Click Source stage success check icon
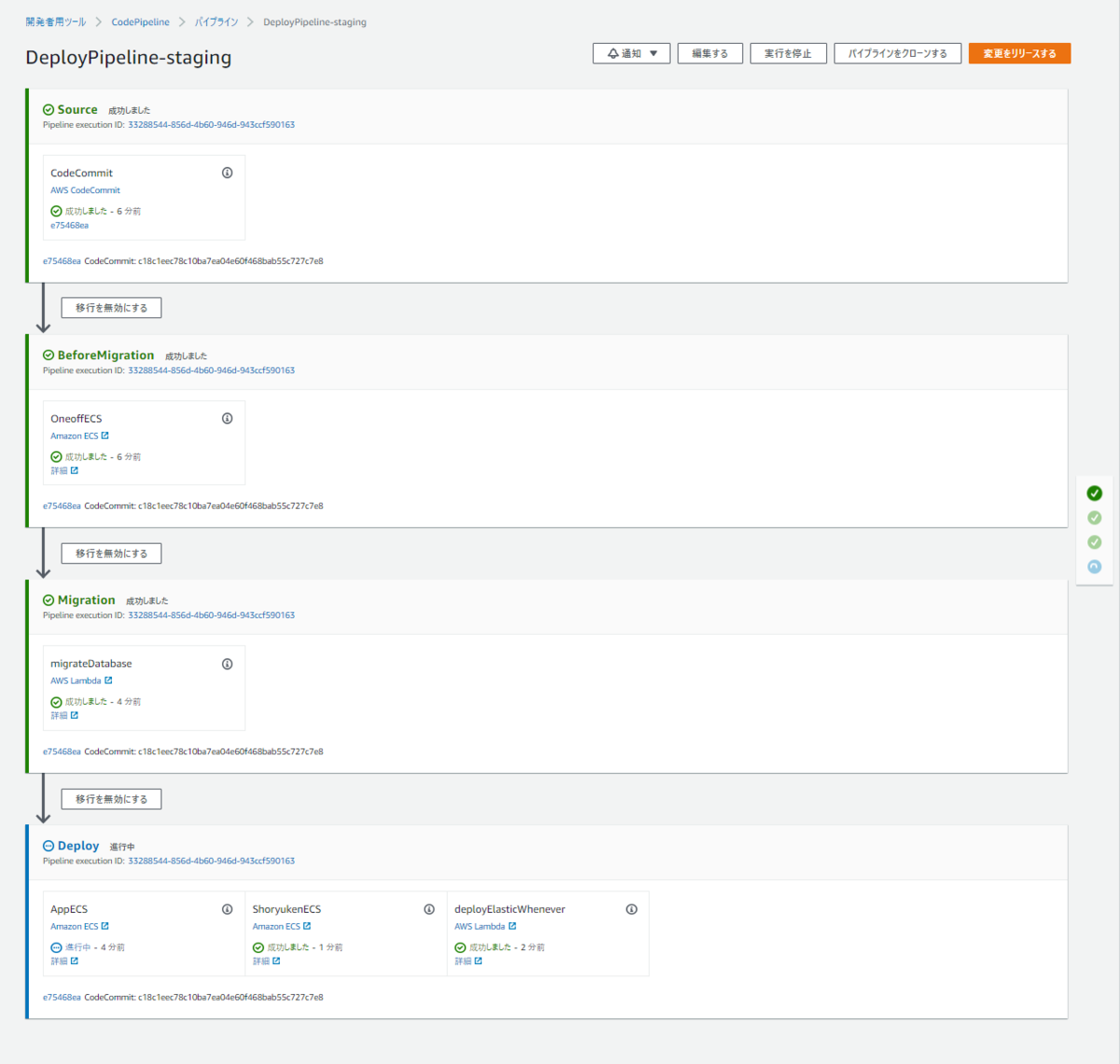Image resolution: width=1120 pixels, height=1064 pixels. [x=49, y=109]
